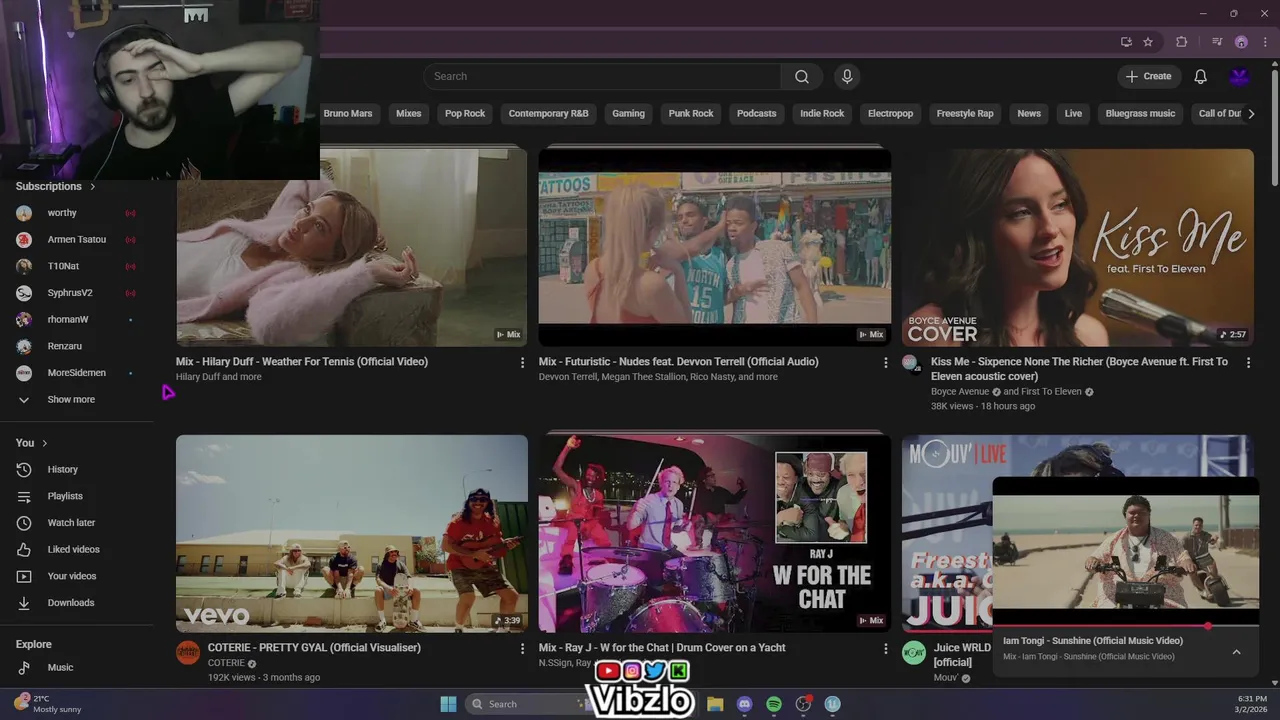Screen dimensions: 1280x720
Task: Expand the You section chevron
Action: [44, 443]
